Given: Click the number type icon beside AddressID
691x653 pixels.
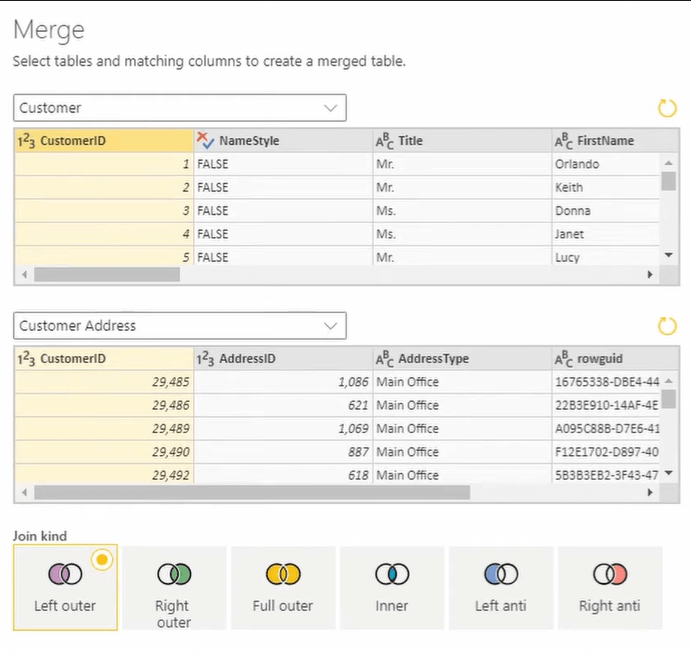Looking at the screenshot, I should [x=205, y=359].
